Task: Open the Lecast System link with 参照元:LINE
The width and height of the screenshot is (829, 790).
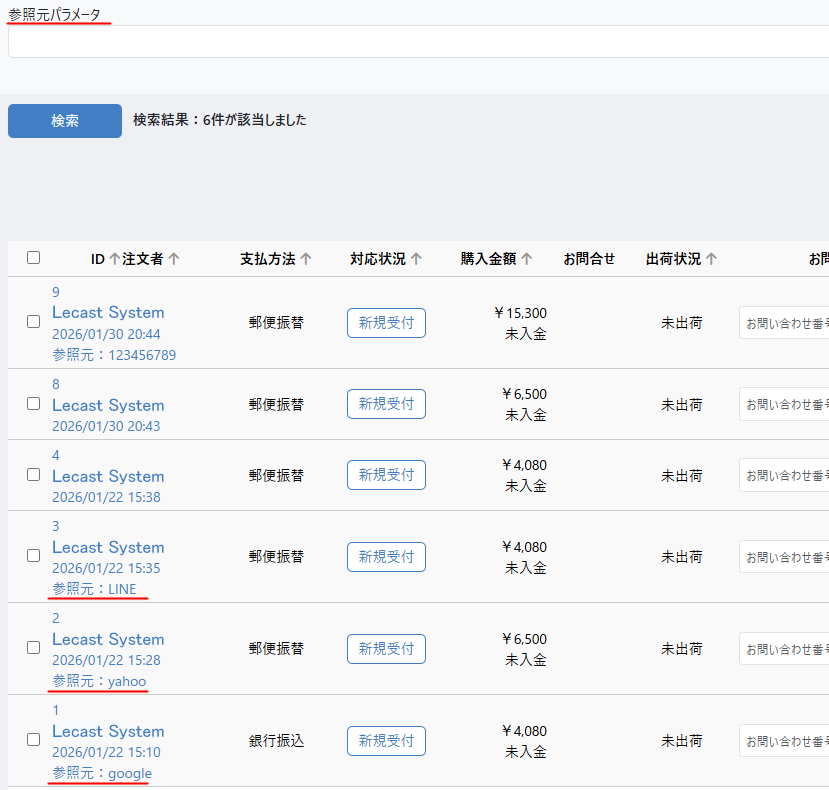Action: 108,548
